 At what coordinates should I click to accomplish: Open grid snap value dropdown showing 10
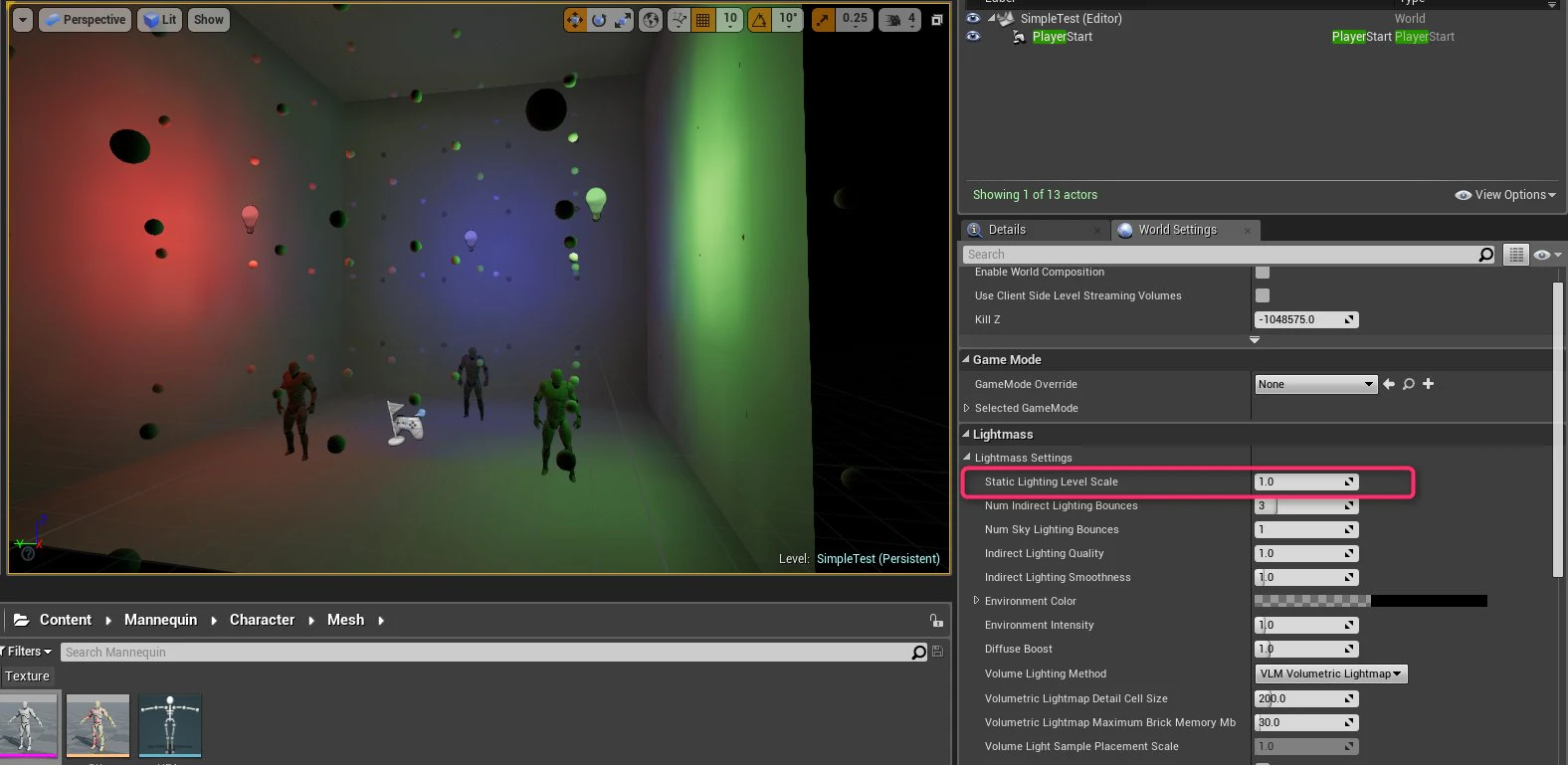point(730,20)
